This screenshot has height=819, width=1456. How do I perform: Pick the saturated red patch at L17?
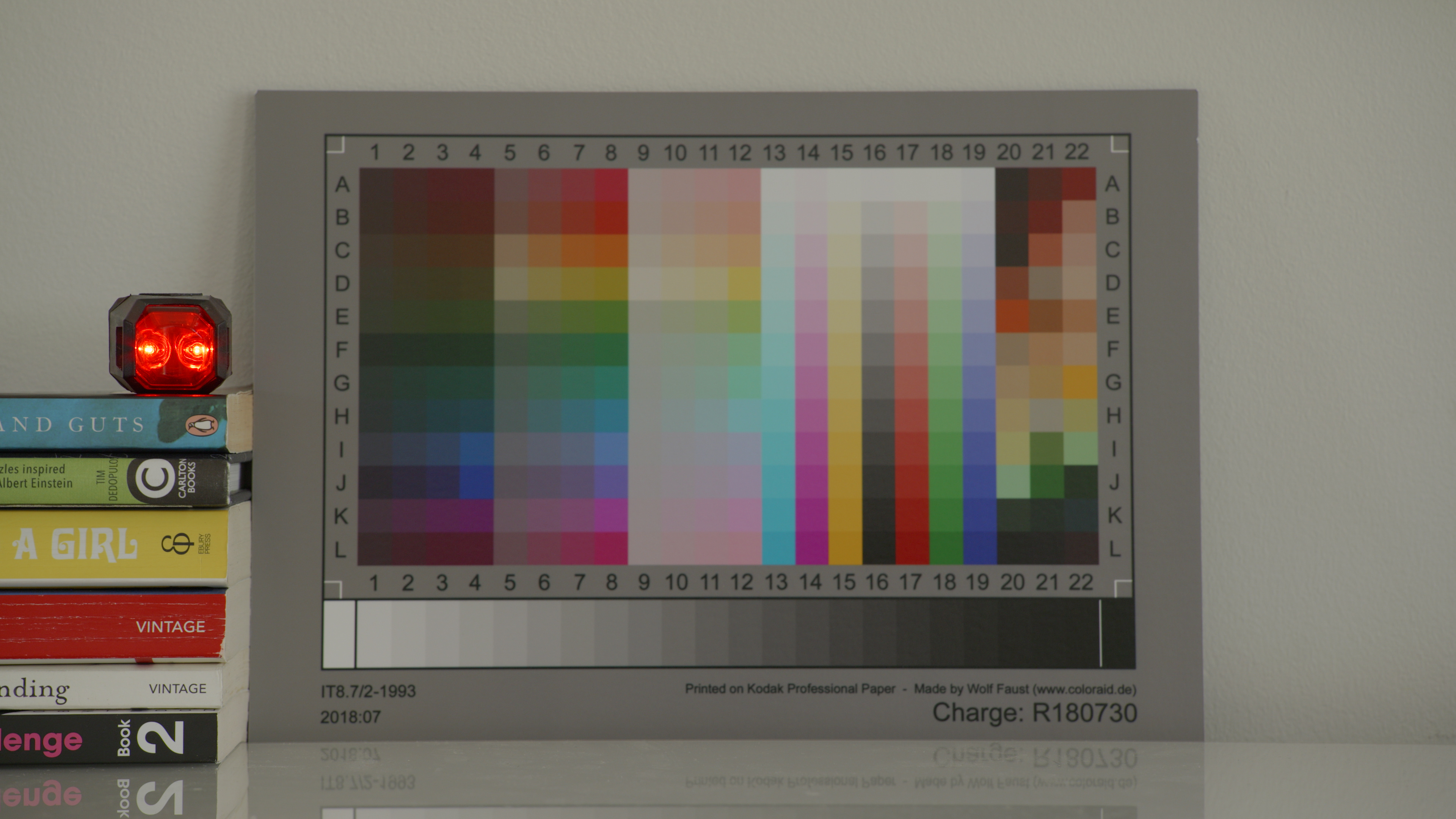pyautogui.click(x=912, y=548)
